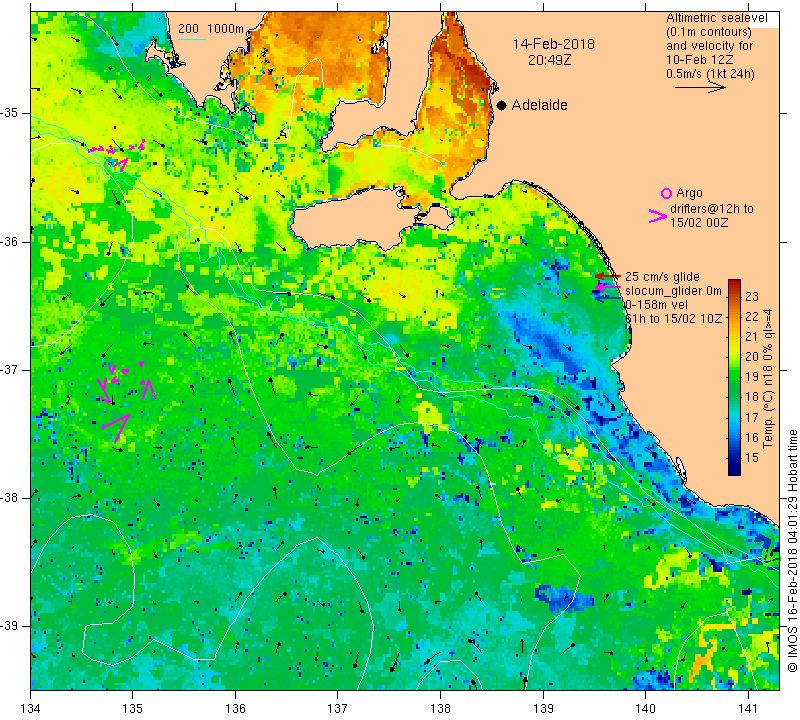The height and width of the screenshot is (720, 800).
Task: Click the black Adelaide city marker dot
Action: [x=502, y=105]
